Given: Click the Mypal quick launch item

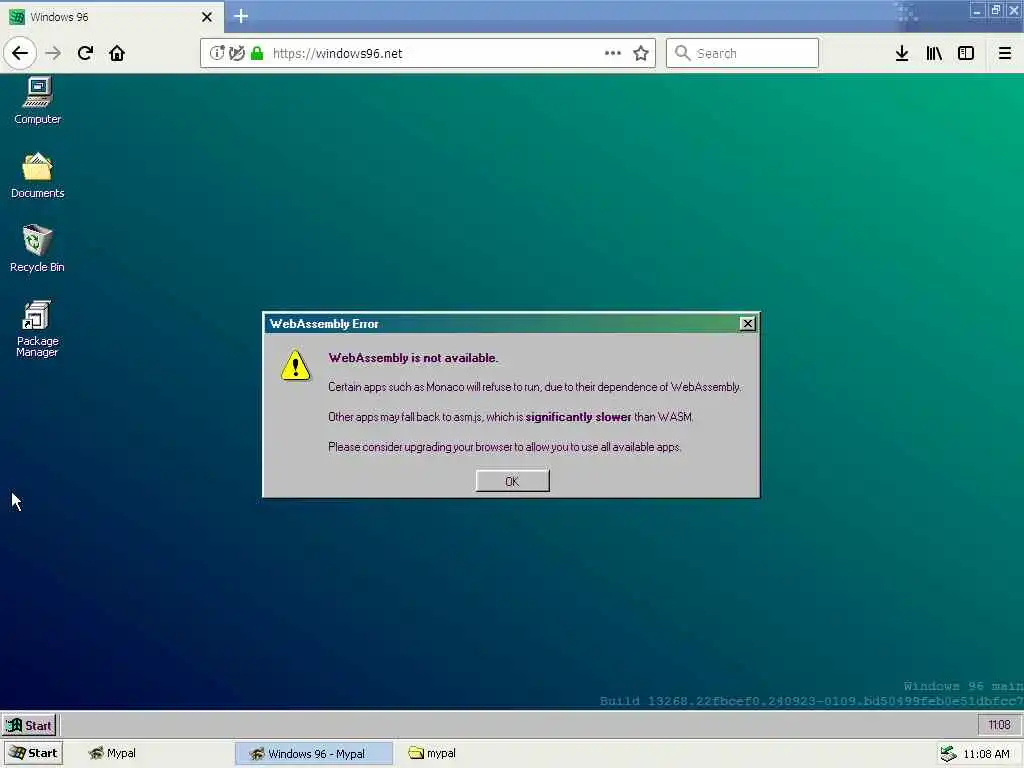Looking at the screenshot, I should 112,753.
